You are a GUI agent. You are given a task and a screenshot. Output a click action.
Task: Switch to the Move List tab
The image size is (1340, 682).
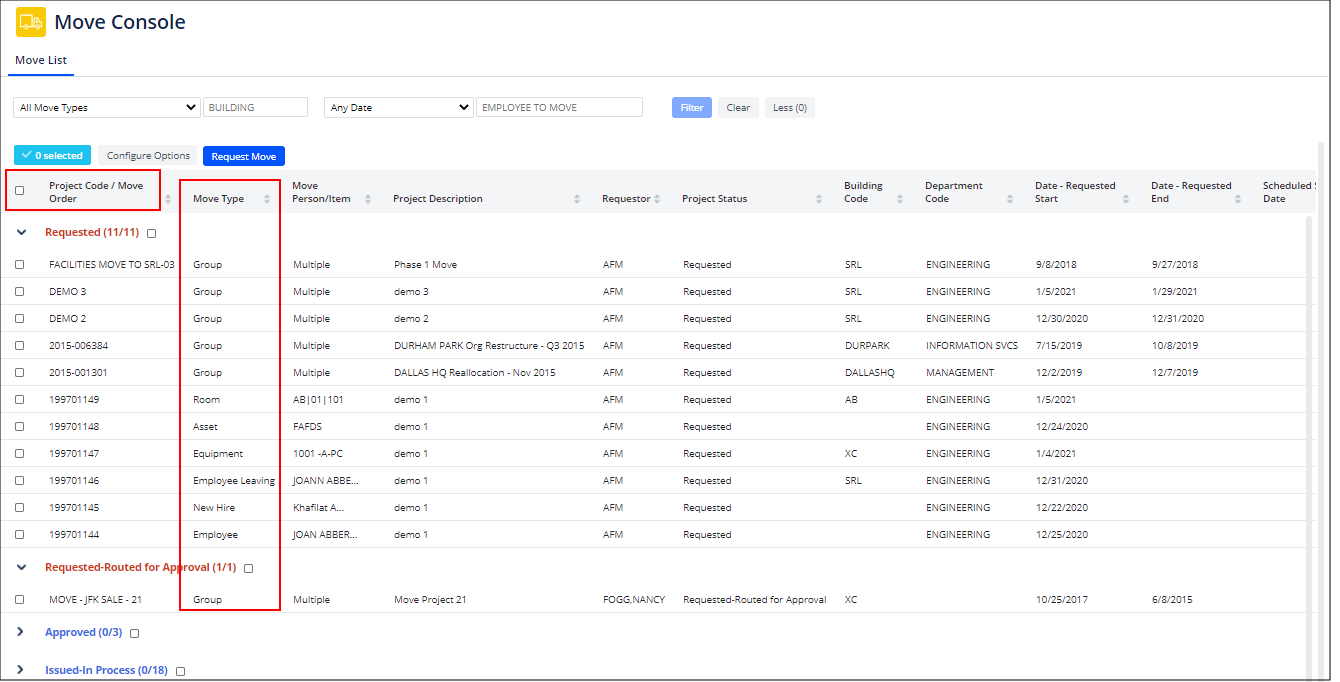tap(41, 60)
